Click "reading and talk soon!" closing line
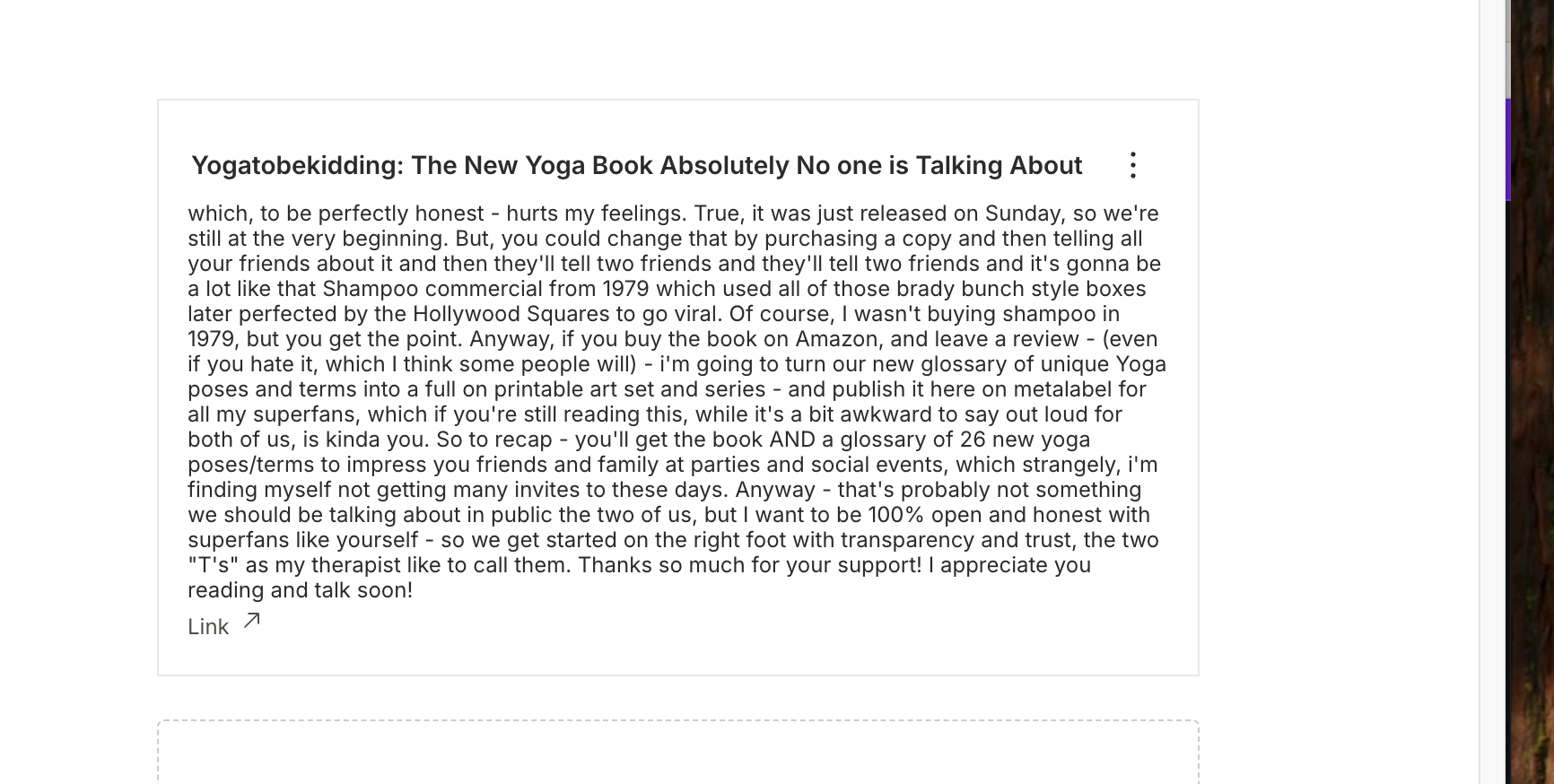This screenshot has width=1554, height=784. (301, 590)
